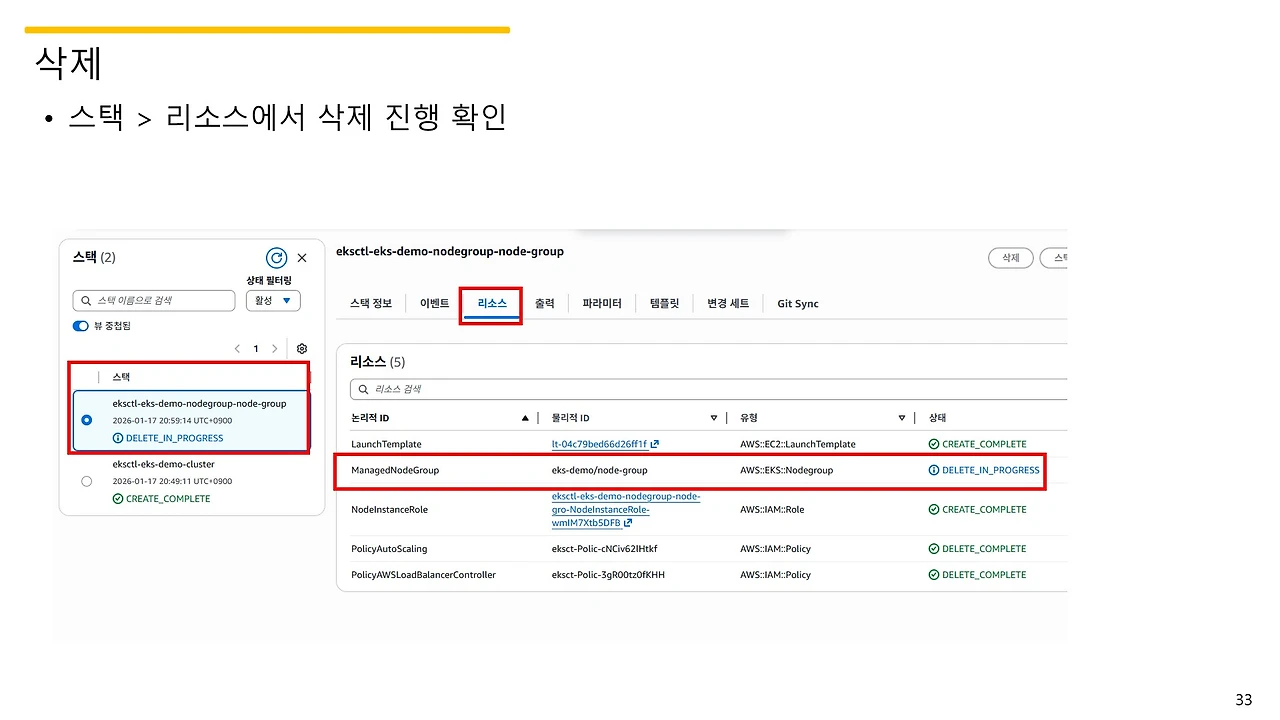Select eksctl-eks-demo-cluster stack radio button
Viewport: 1280px width, 720px height.
coord(86,481)
